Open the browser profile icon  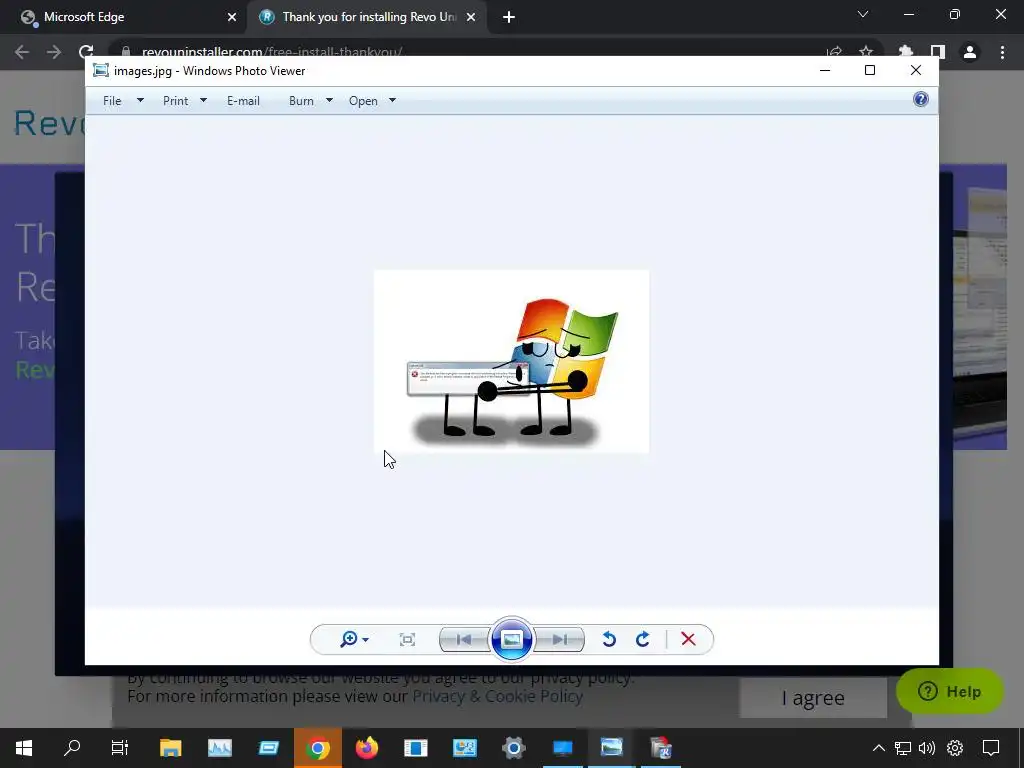click(970, 52)
